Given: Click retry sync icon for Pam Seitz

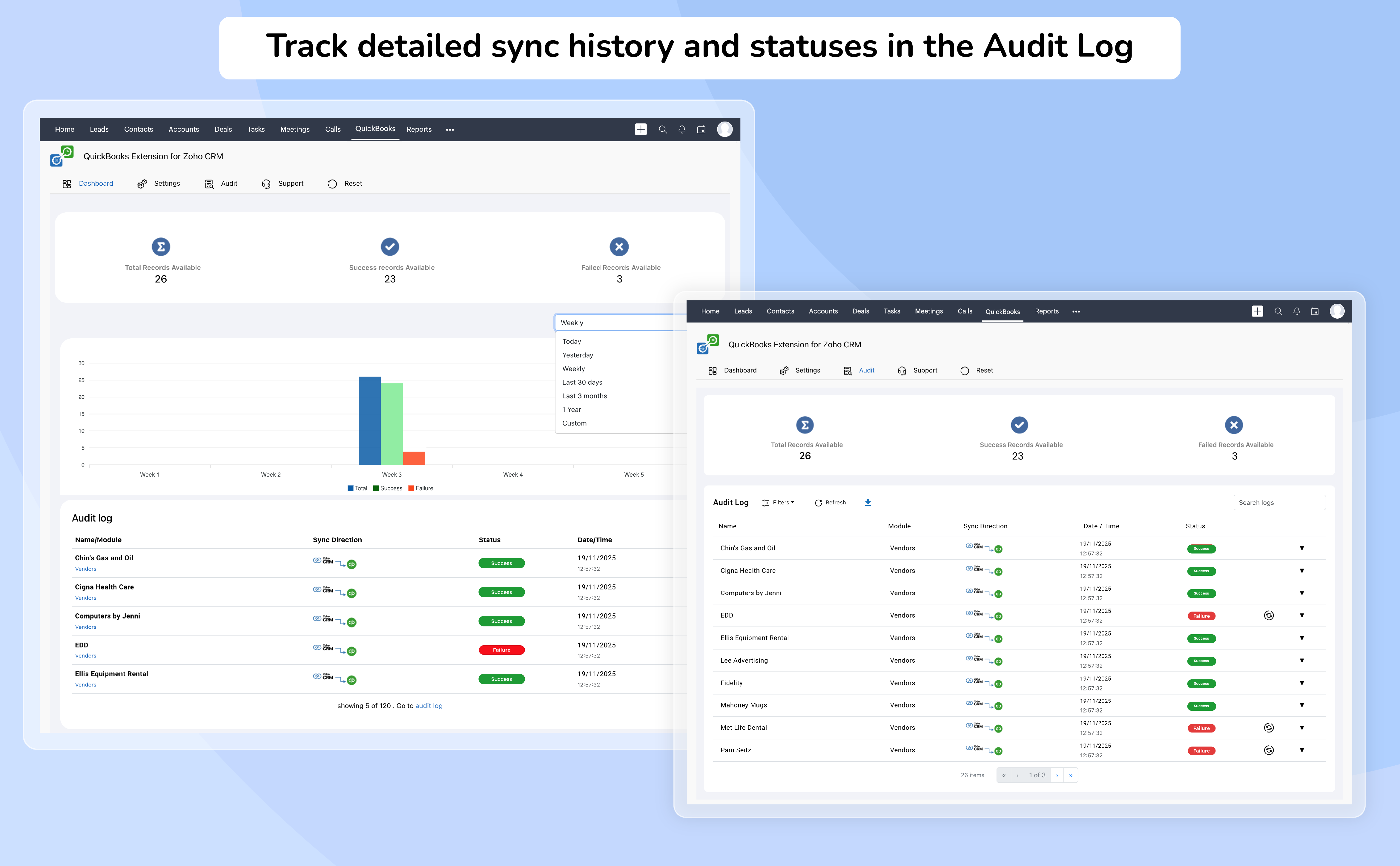Looking at the screenshot, I should point(1268,750).
